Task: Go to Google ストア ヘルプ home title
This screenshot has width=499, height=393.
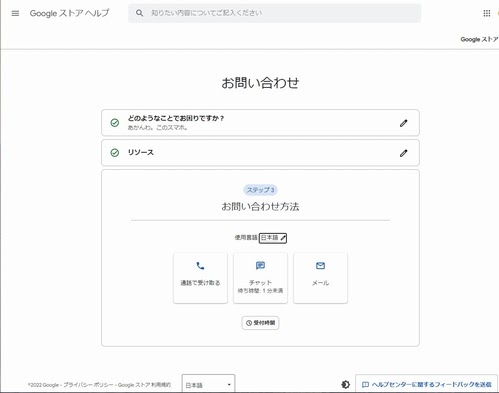Action: 69,13
